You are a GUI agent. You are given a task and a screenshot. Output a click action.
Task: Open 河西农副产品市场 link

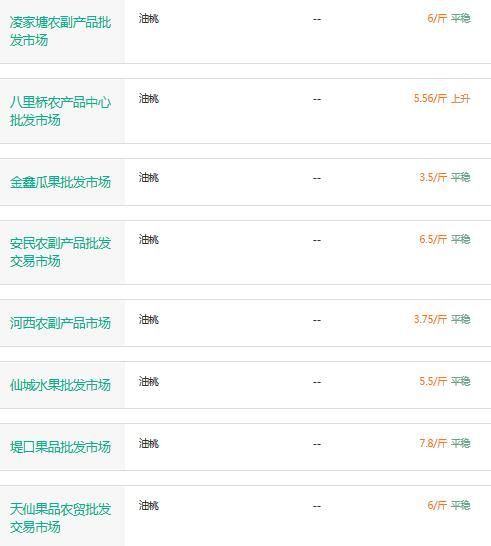(60, 323)
